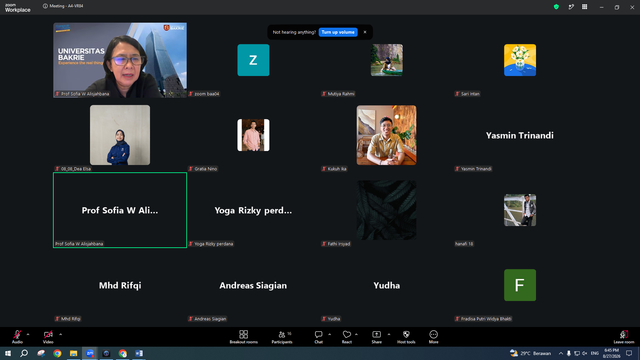
Task: Show hidden system tray icons
Action: 561,353
